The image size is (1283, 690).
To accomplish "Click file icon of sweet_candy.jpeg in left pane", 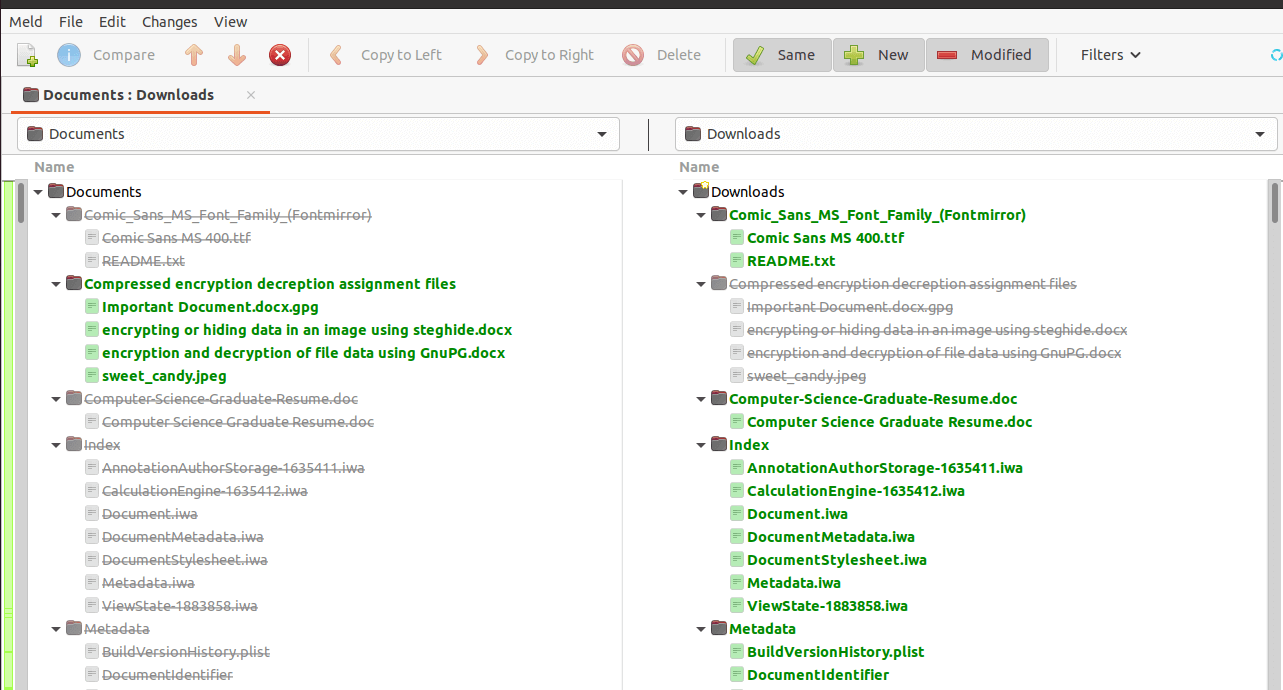I will tap(92, 376).
